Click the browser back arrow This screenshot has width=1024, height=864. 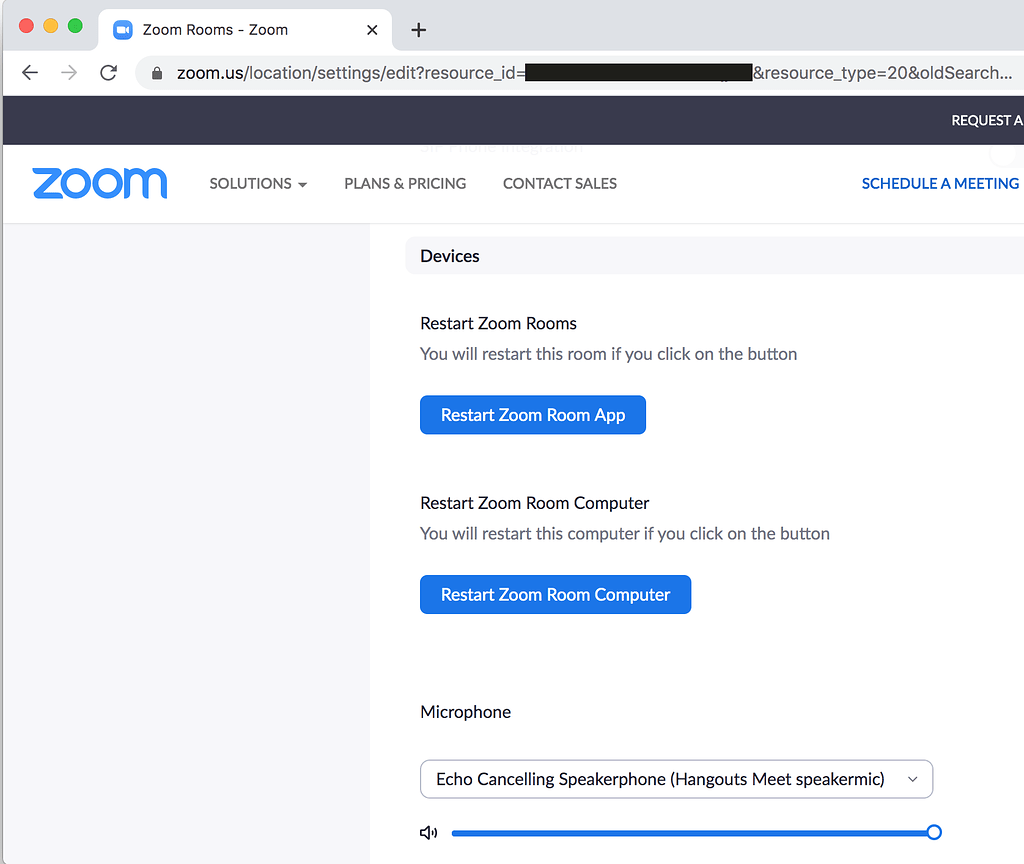coord(30,72)
